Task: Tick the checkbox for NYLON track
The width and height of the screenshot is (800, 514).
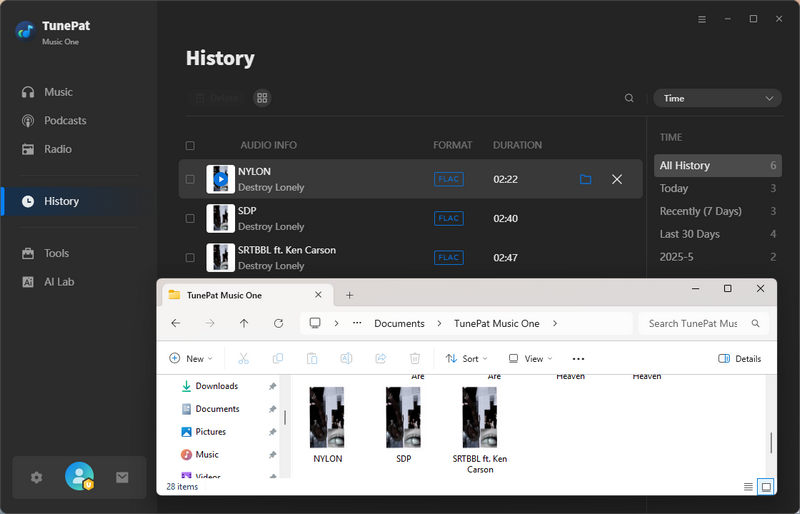Action: (190, 180)
